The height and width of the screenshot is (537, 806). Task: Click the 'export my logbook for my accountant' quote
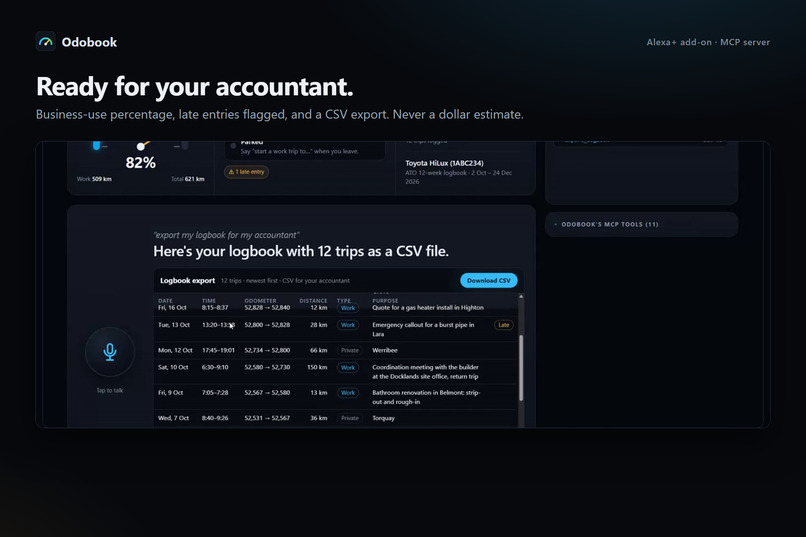click(226, 235)
